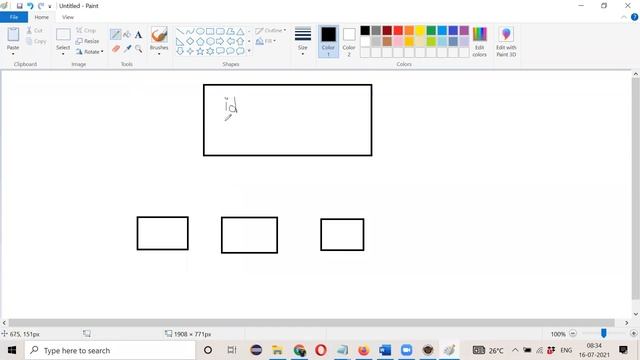Choose the Right arrow shape

[220, 41]
